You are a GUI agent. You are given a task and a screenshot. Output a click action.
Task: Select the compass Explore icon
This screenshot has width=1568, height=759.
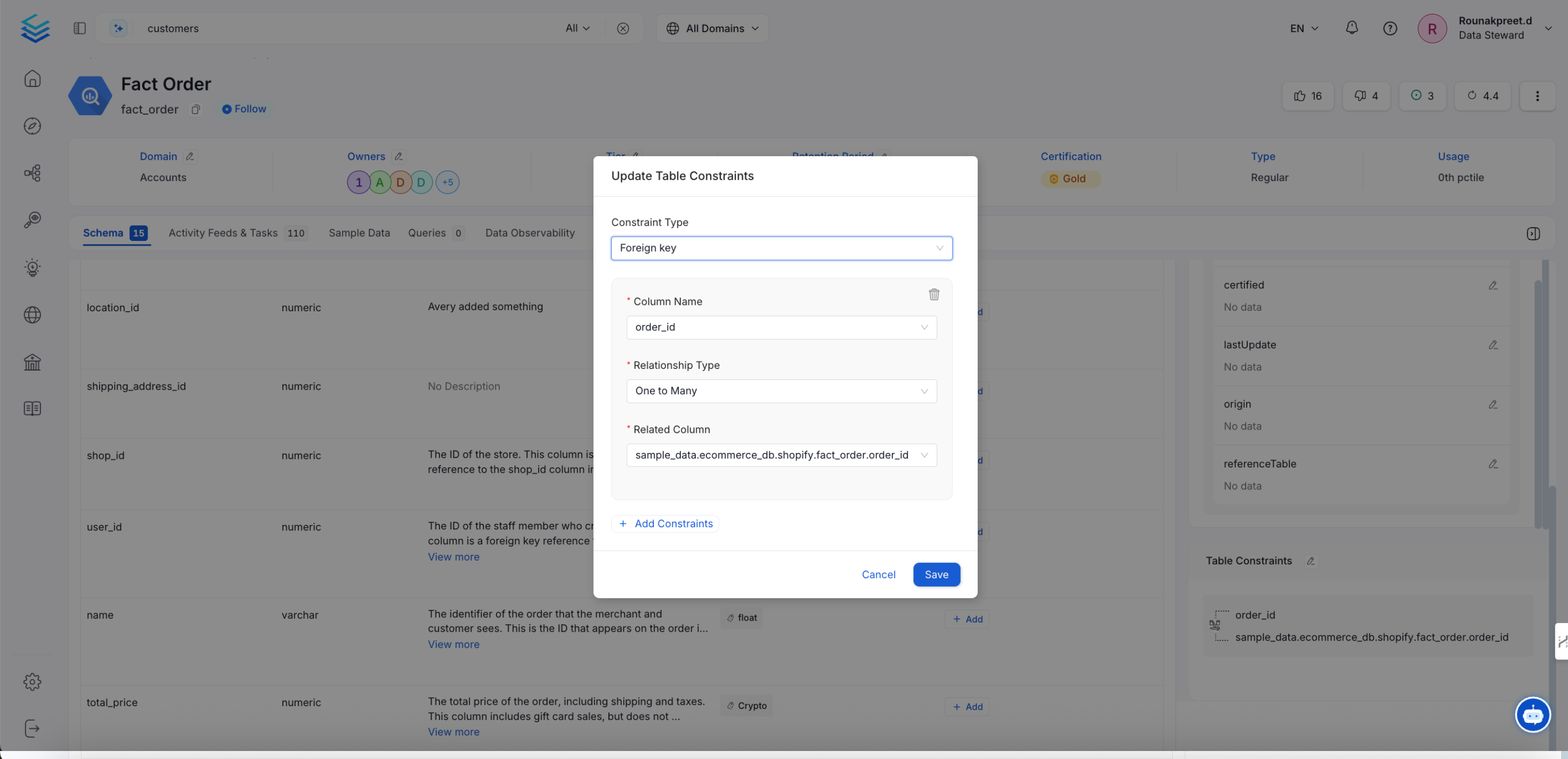[x=31, y=126]
